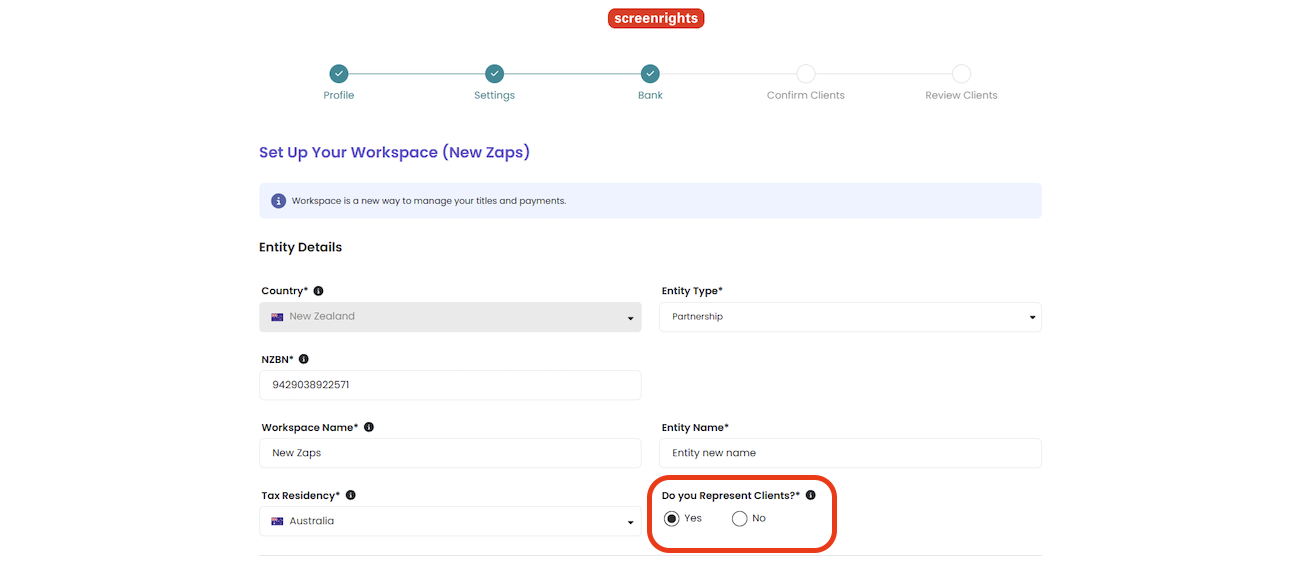
Task: Open the Entity Type dropdown
Action: 849,317
